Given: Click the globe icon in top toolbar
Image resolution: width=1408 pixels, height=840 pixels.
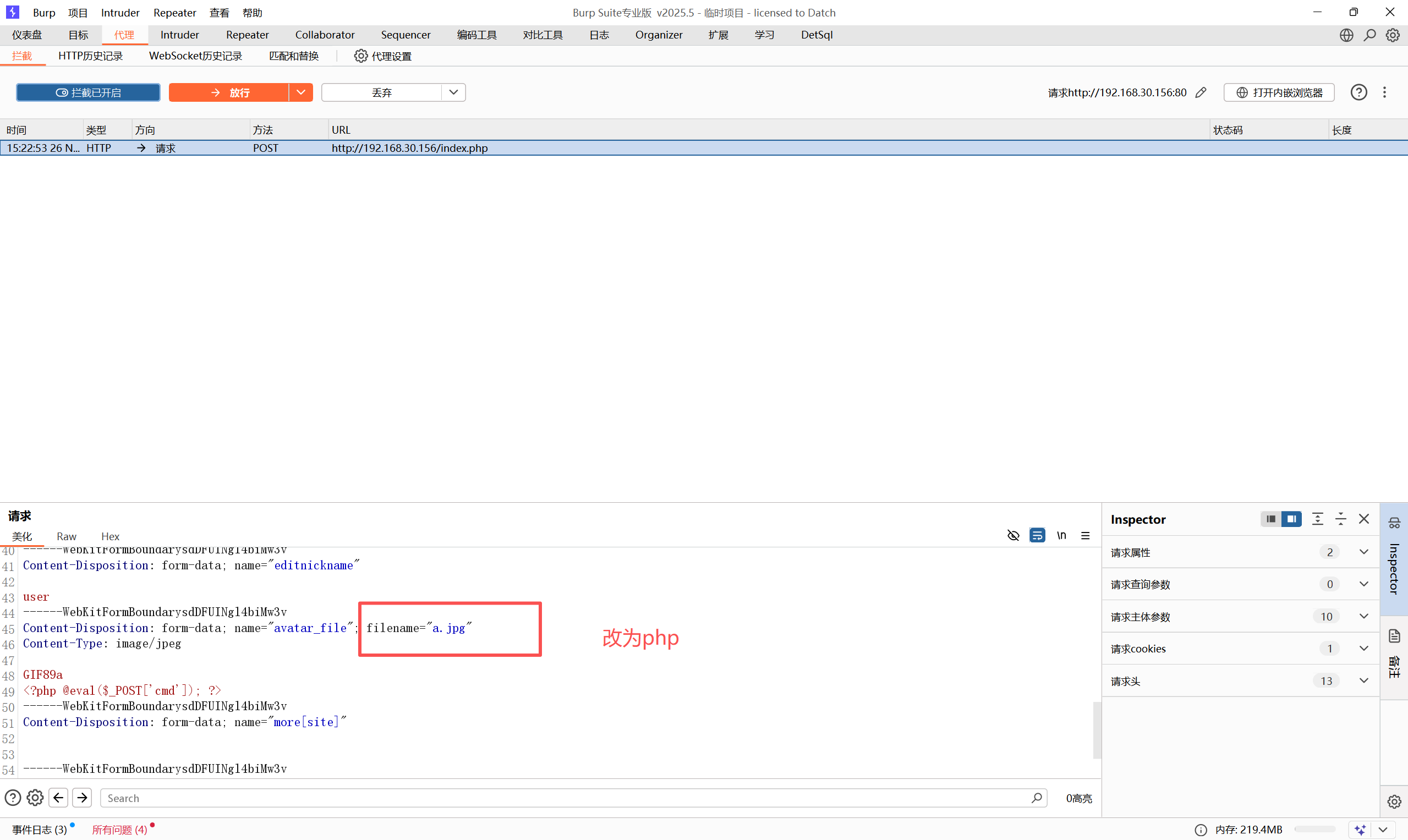Looking at the screenshot, I should pyautogui.click(x=1346, y=35).
